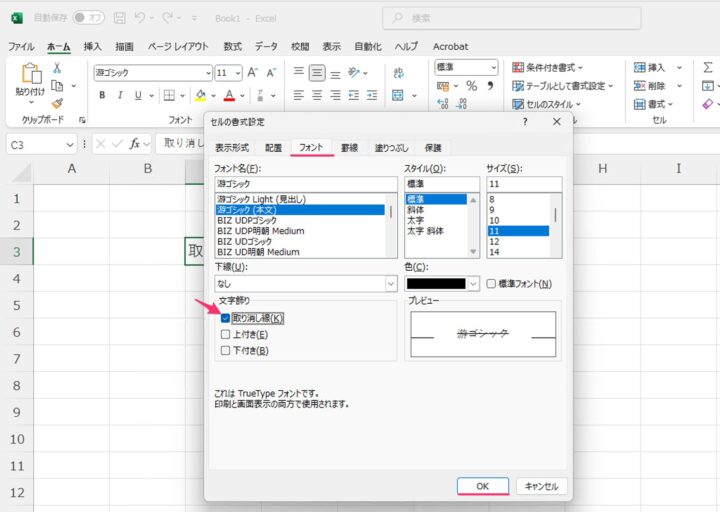Image resolution: width=720 pixels, height=512 pixels.
Task: Click the insert function fx icon
Action: tap(134, 144)
